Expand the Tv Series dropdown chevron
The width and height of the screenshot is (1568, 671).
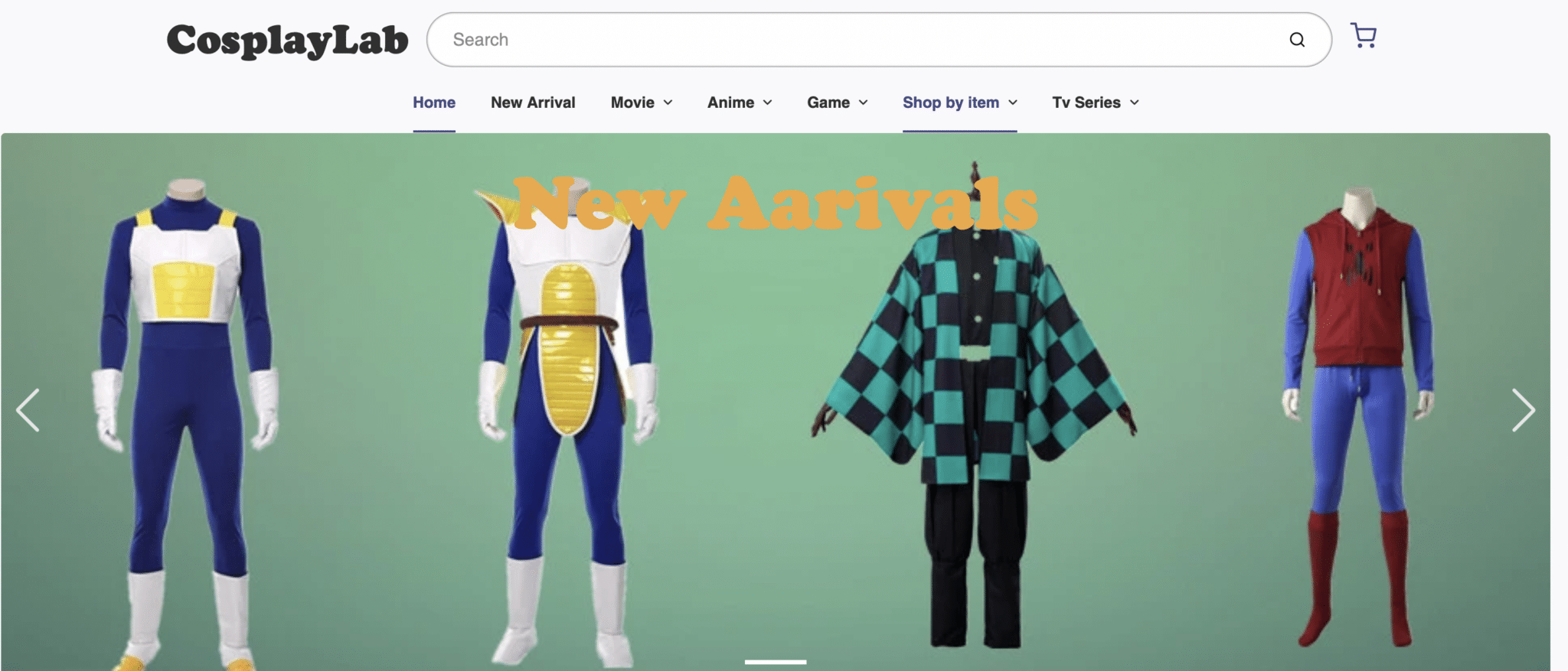(x=1134, y=103)
